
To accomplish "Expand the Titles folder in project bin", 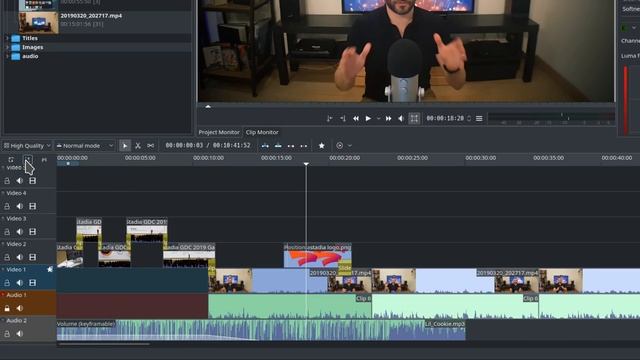I will click(x=7, y=38).
